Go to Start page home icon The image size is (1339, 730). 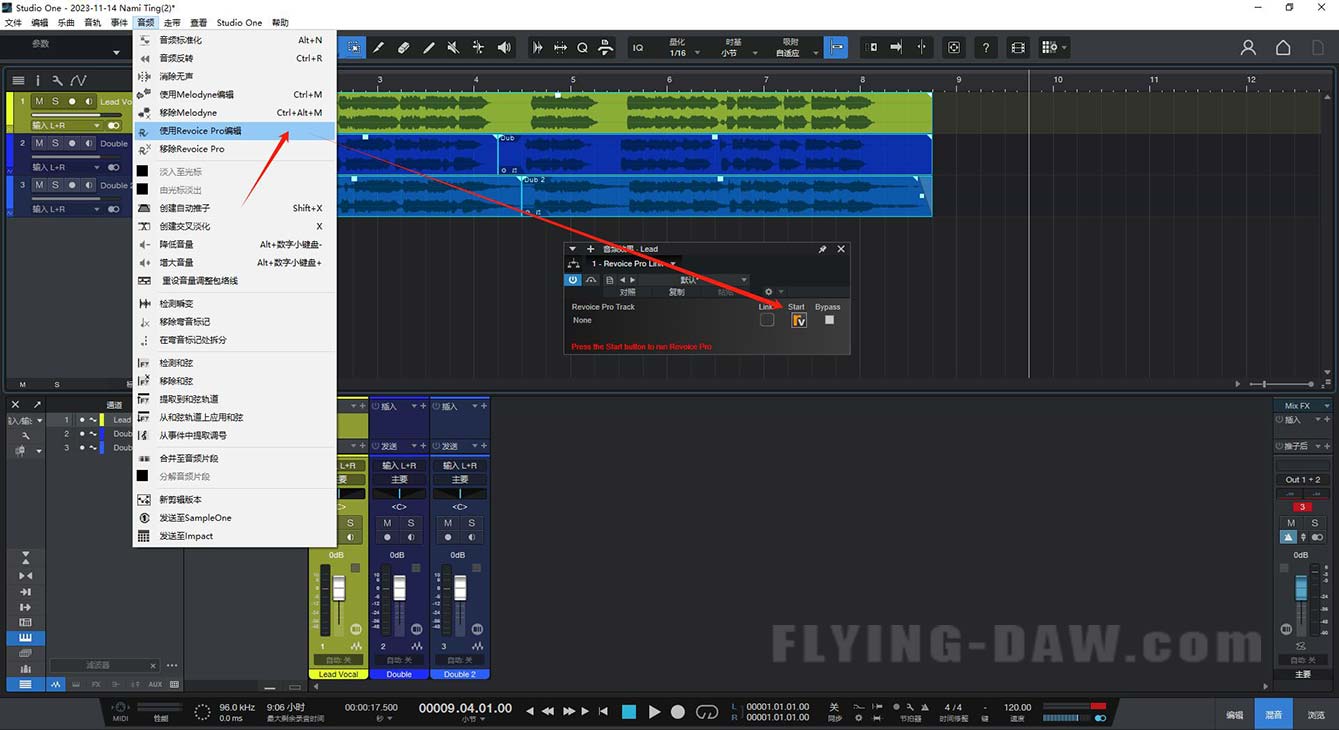pyautogui.click(x=1283, y=47)
